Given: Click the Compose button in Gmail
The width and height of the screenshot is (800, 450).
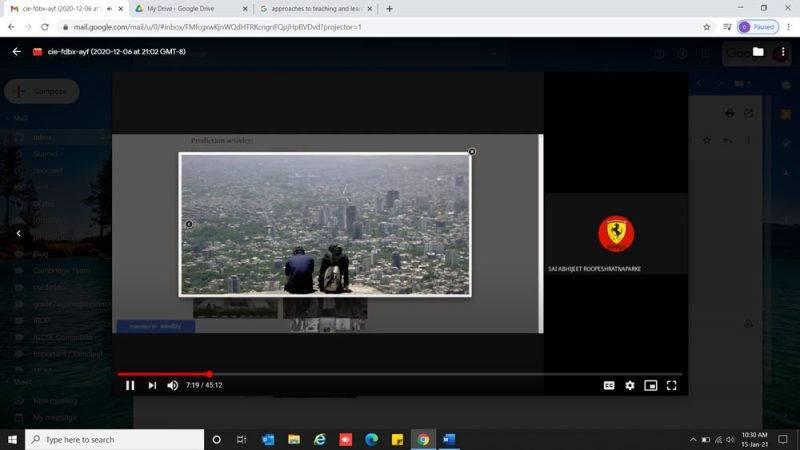Looking at the screenshot, I should (42, 91).
